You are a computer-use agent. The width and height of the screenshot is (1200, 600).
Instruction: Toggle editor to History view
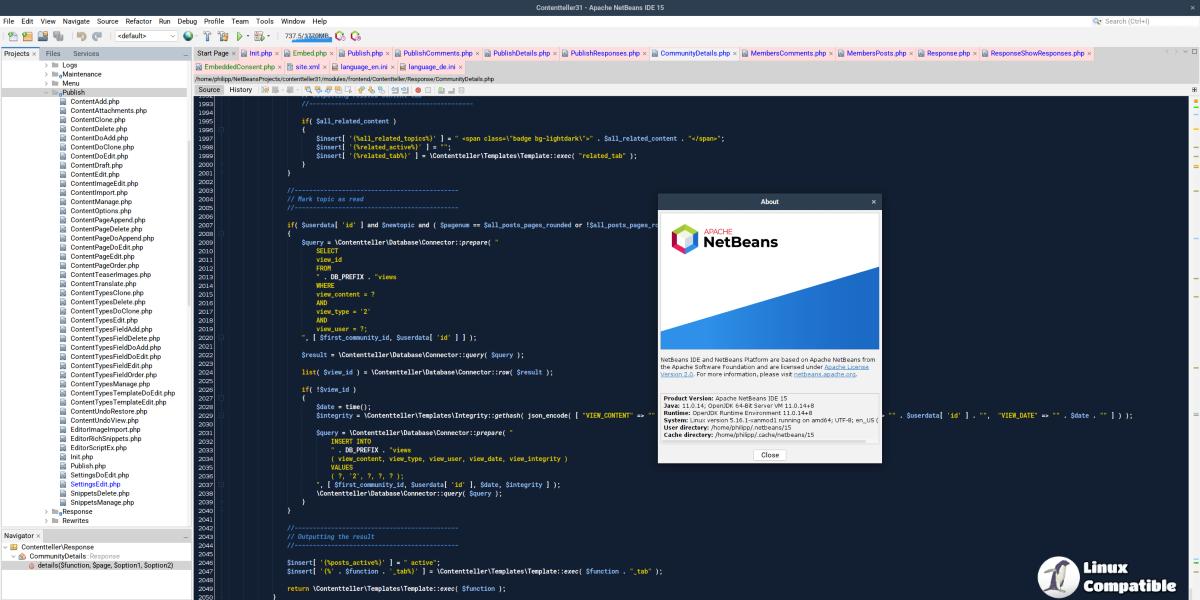(x=240, y=90)
